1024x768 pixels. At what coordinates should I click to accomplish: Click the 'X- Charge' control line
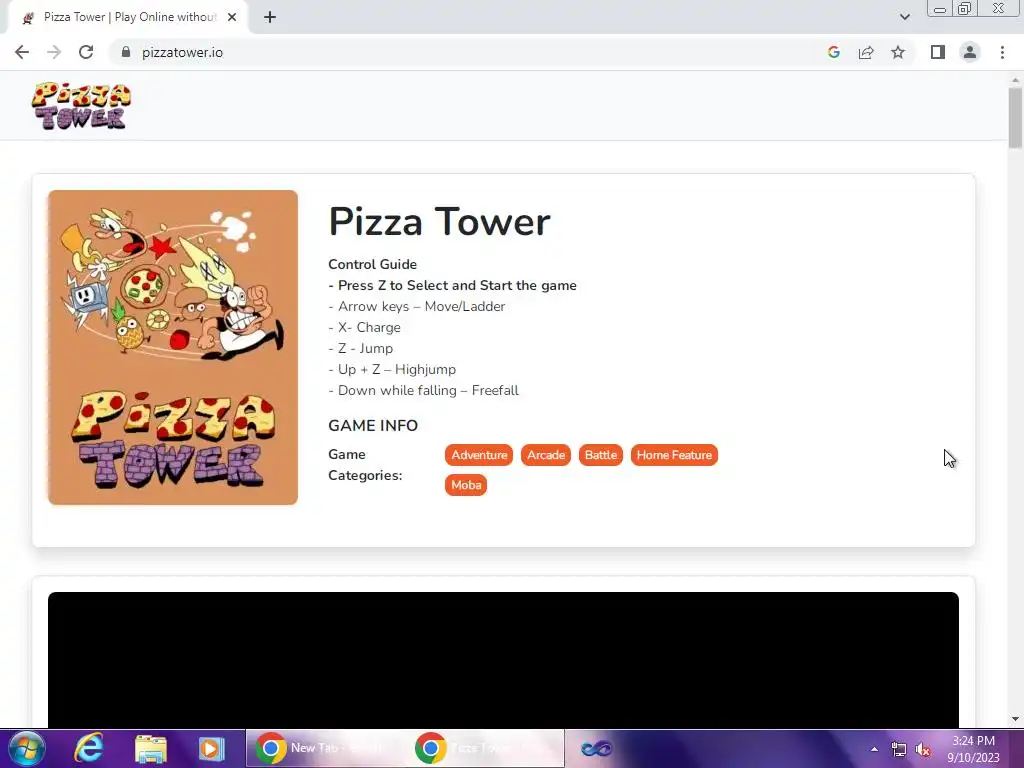[364, 327]
